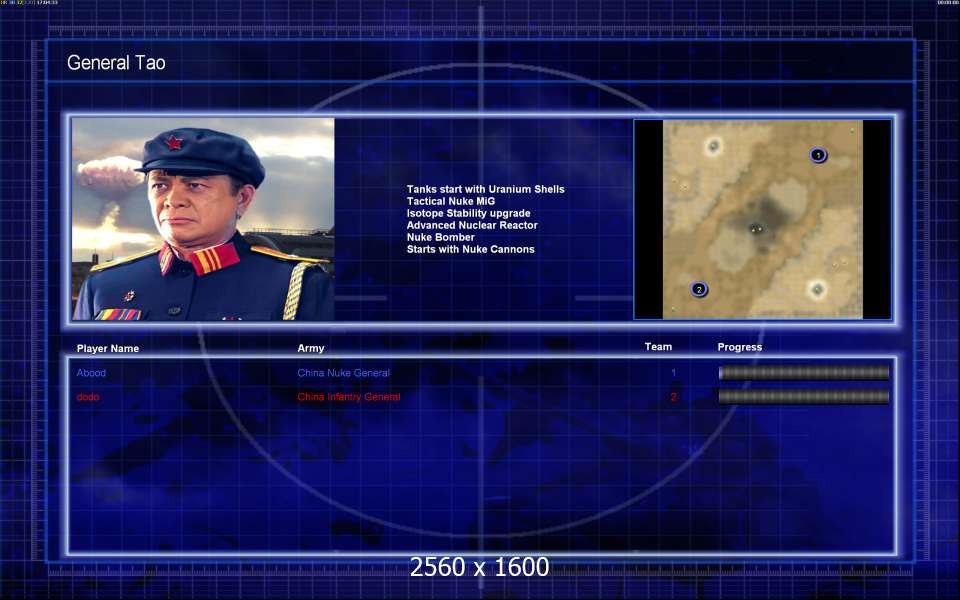960x600 pixels.
Task: Click the Progress column header
Action: tap(740, 347)
